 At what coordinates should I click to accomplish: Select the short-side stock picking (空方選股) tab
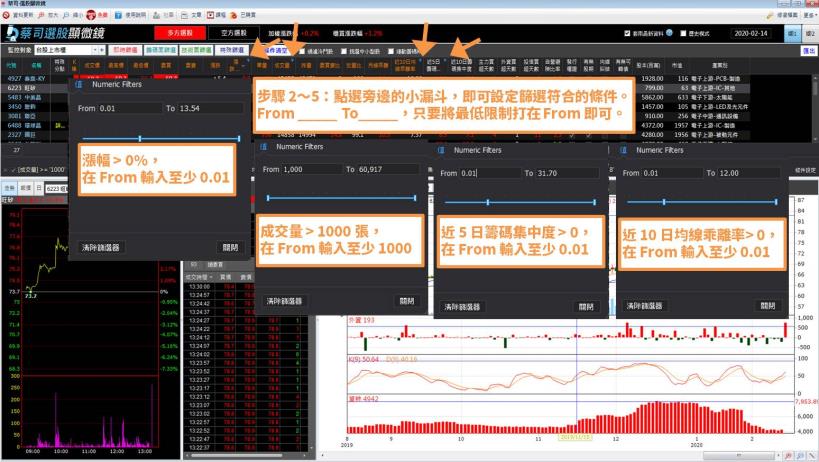point(233,33)
